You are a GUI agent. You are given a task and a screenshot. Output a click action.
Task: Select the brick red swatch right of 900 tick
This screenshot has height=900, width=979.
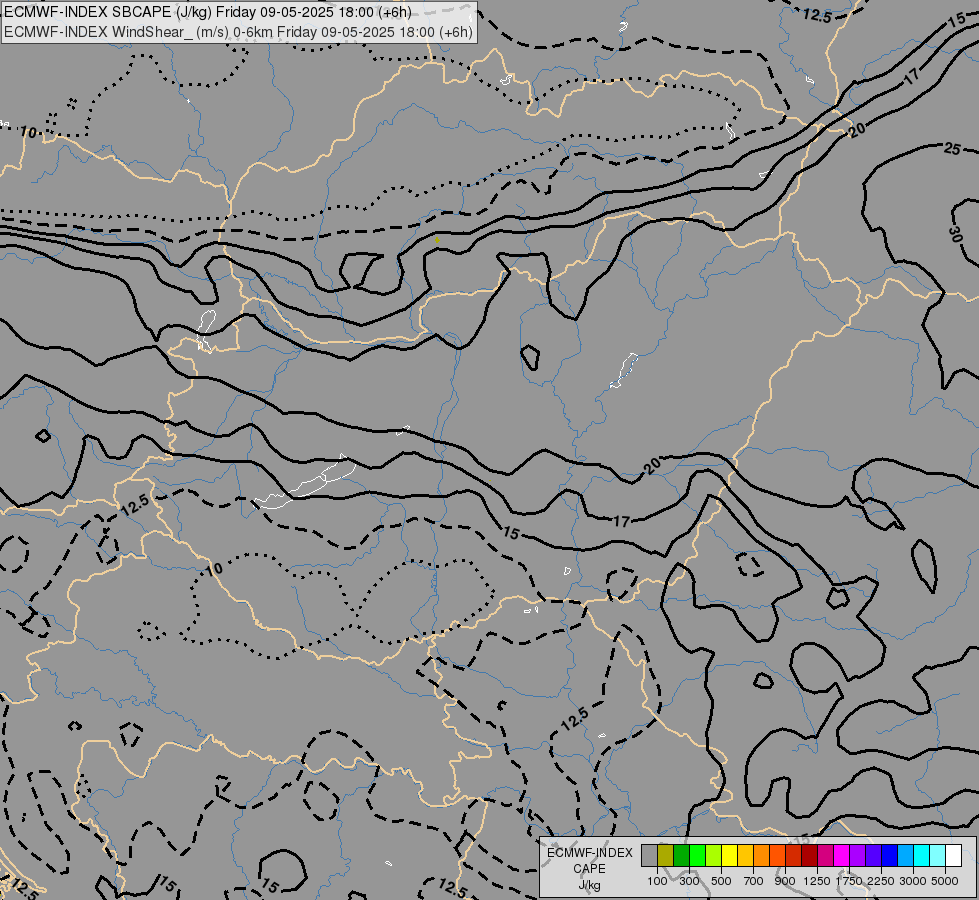coord(793,856)
